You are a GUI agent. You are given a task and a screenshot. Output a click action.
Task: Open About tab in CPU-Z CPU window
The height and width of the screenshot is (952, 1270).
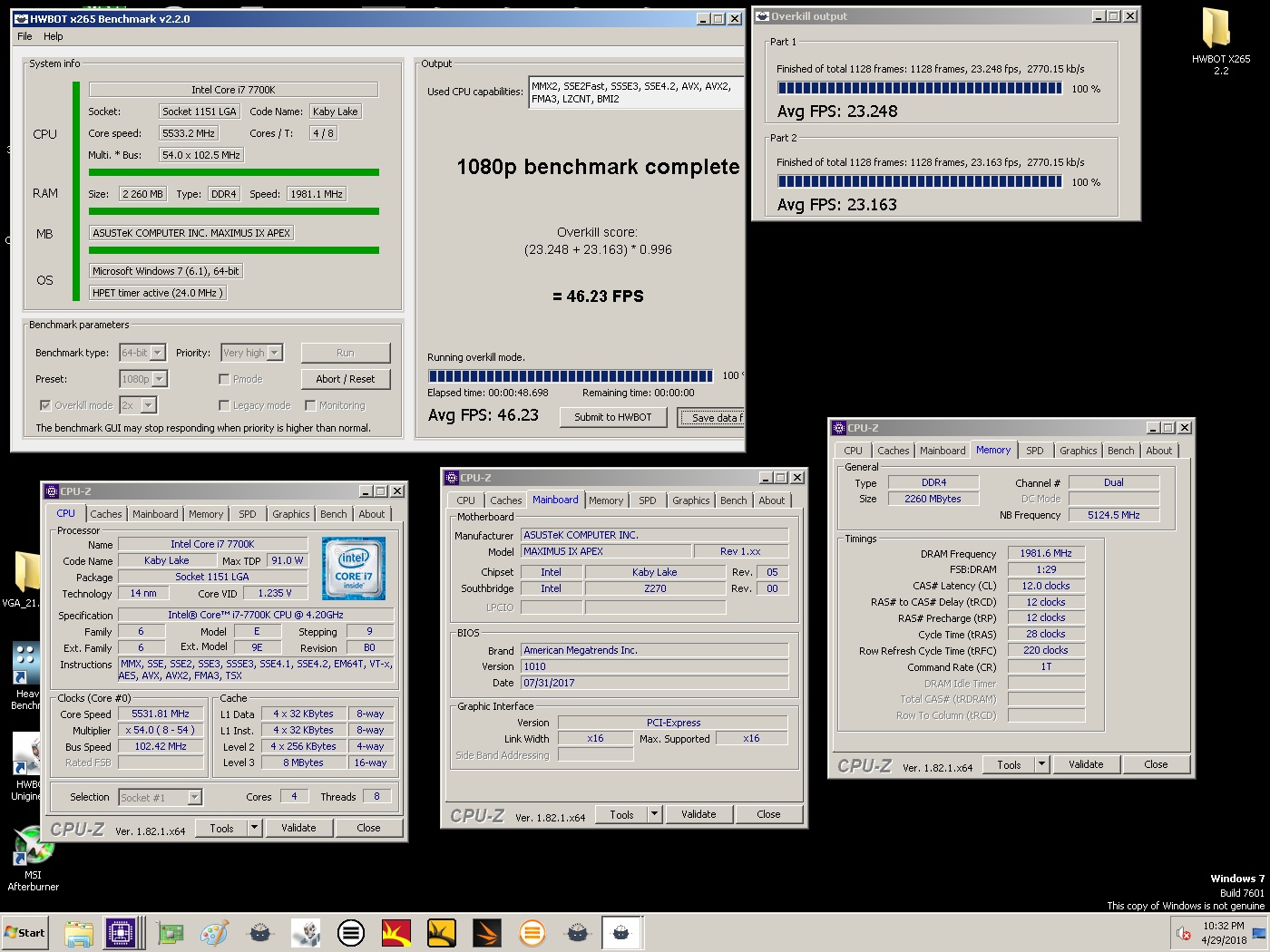(372, 514)
